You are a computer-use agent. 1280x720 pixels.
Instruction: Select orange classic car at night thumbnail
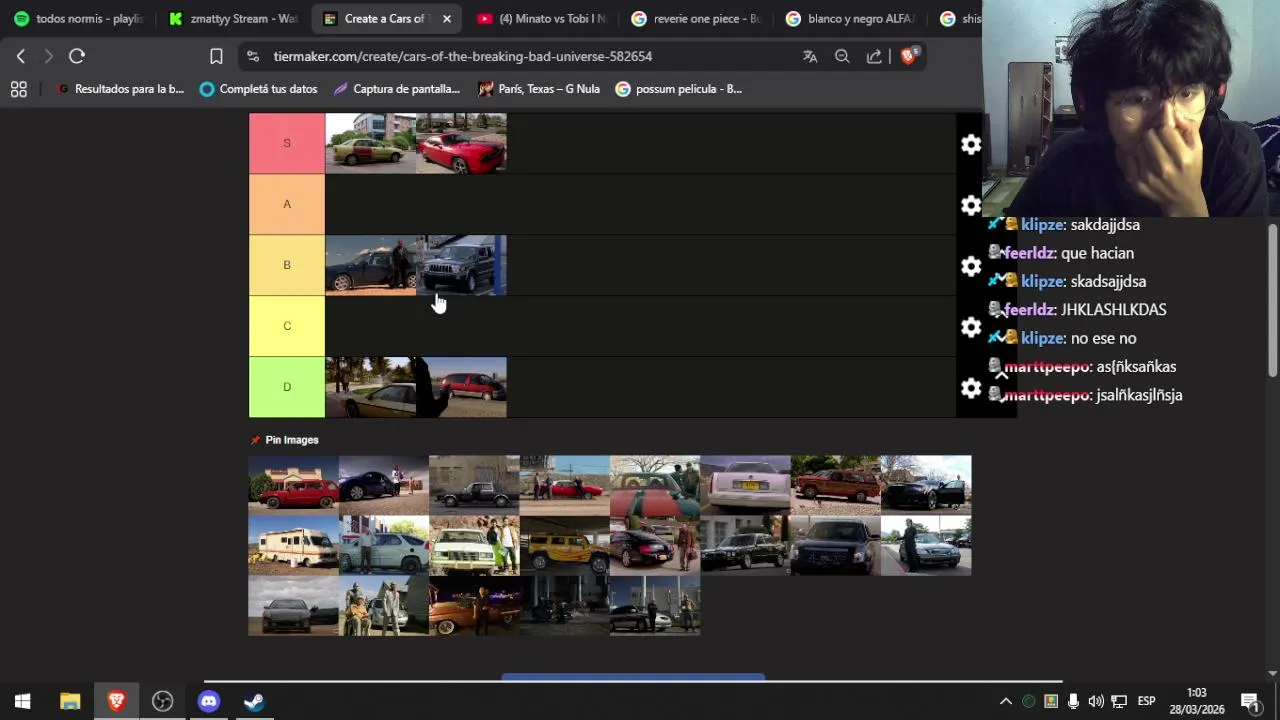(474, 605)
